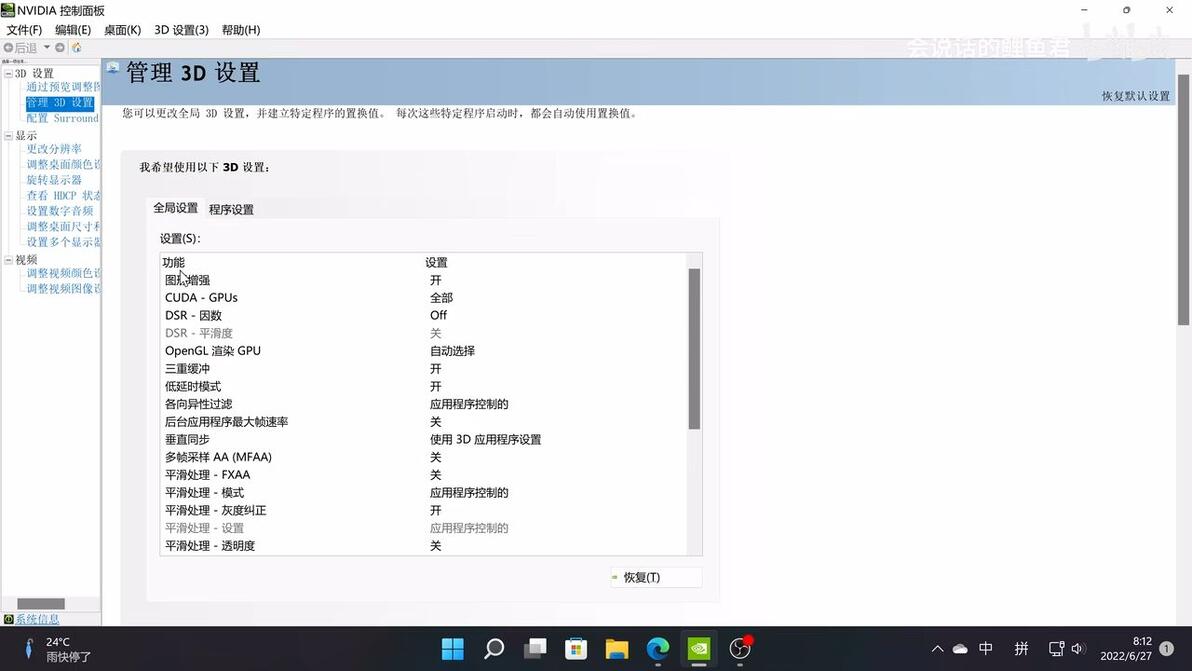The width and height of the screenshot is (1192, 671).
Task: Open 配置 Surround tree item
Action: [63, 118]
